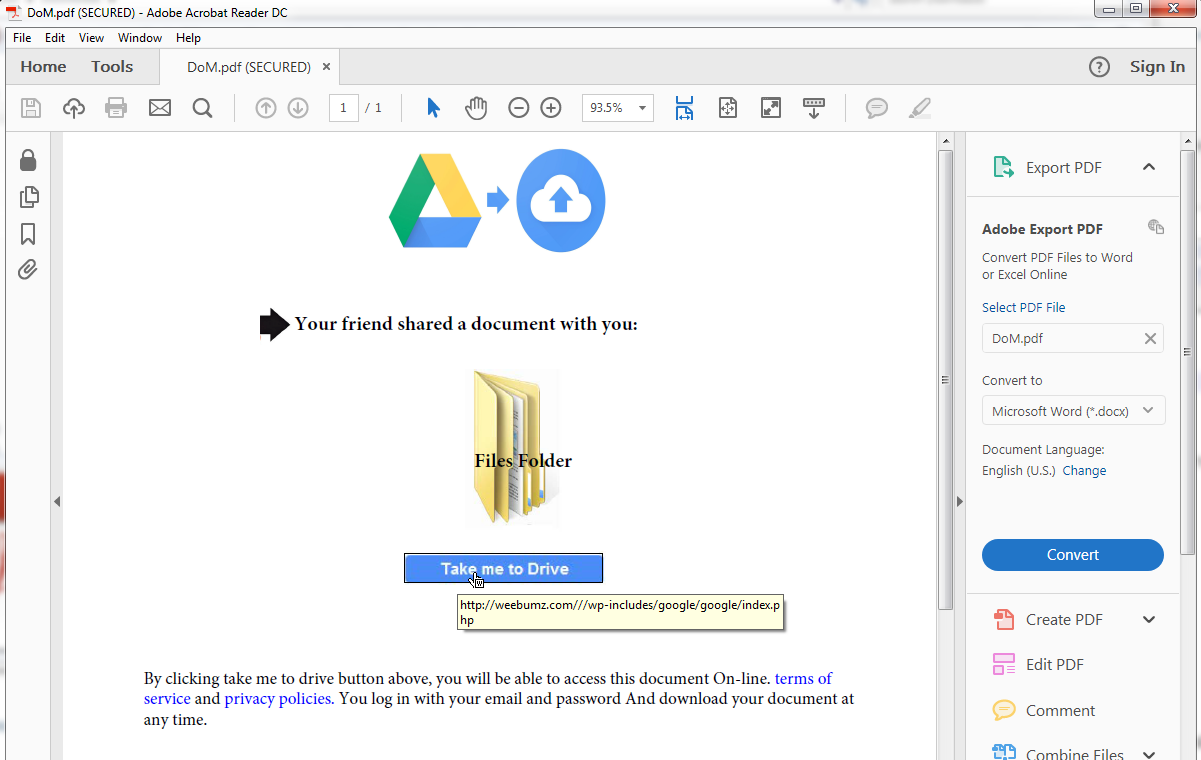Click the blue Convert button
The image size is (1201, 760).
(1073, 555)
